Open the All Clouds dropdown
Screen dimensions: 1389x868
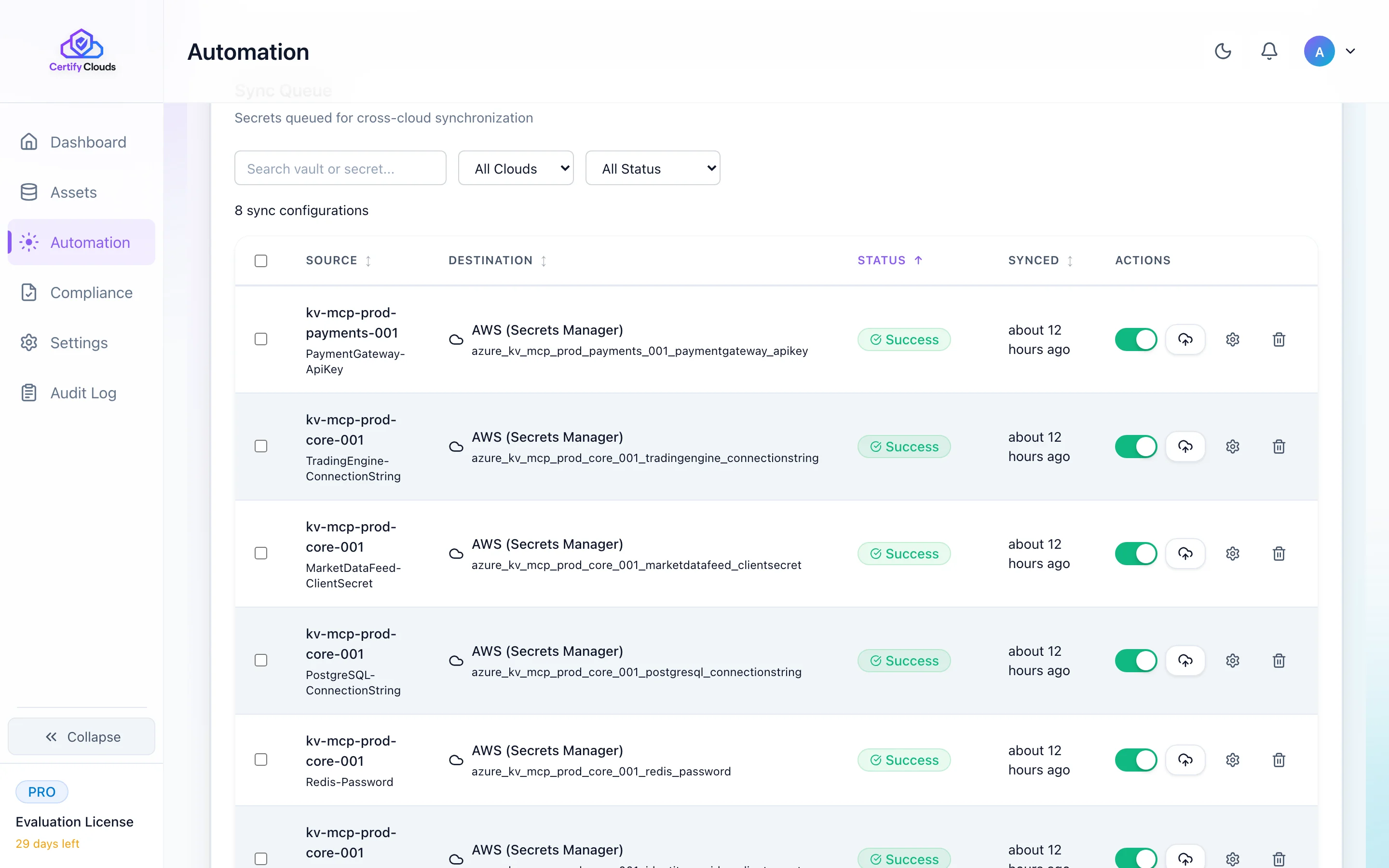coord(516,168)
